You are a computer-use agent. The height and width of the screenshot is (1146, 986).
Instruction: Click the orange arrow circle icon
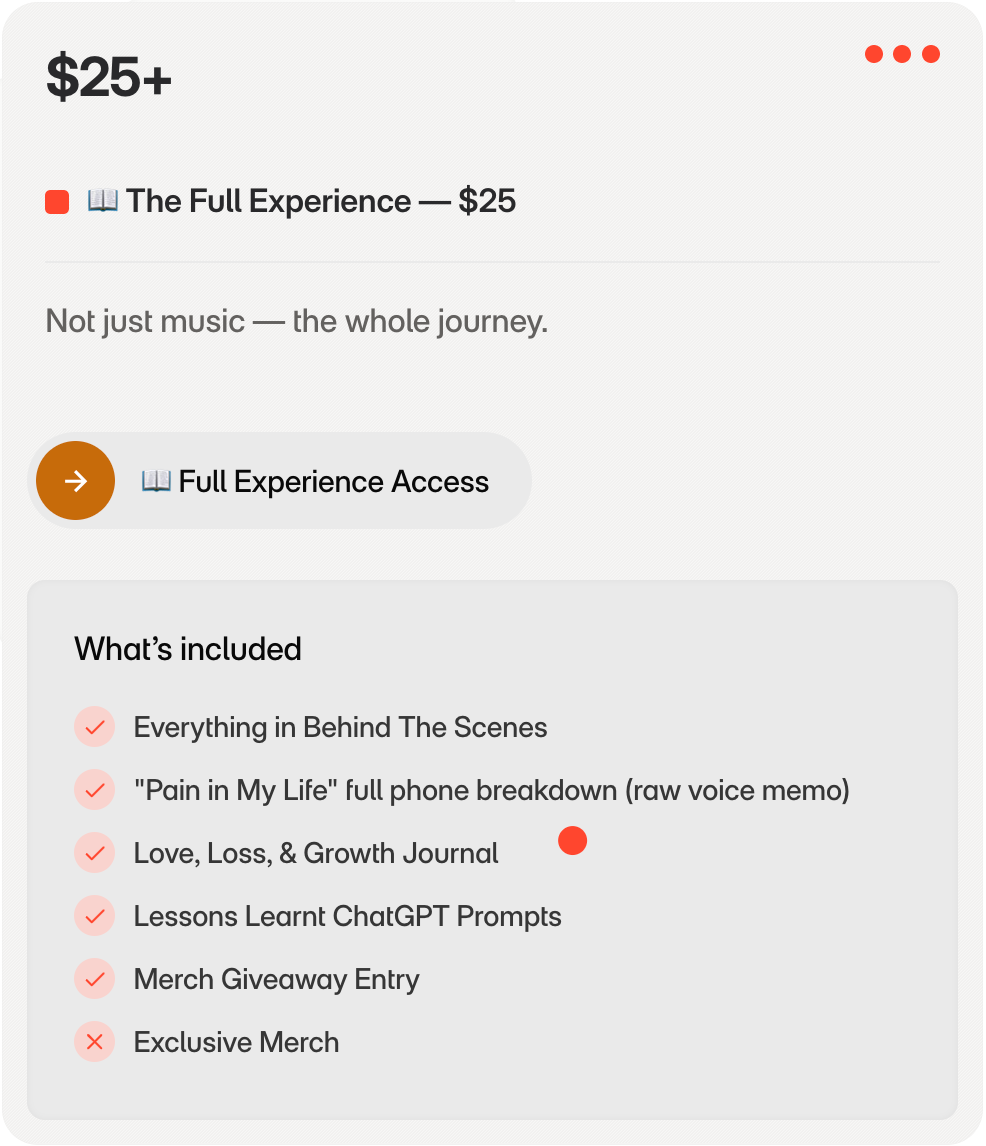pos(76,481)
